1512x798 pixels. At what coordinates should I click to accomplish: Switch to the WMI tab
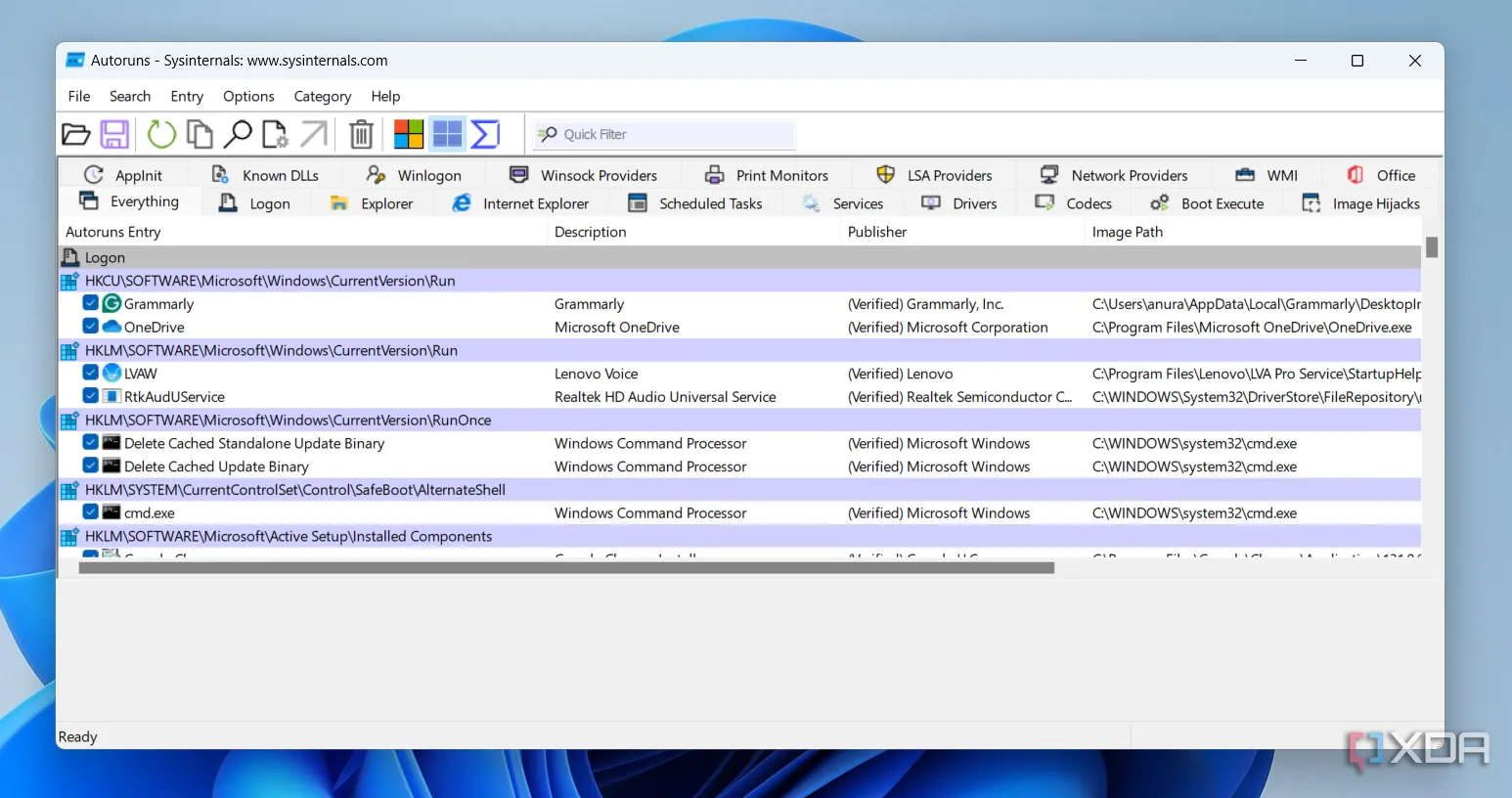(x=1267, y=175)
